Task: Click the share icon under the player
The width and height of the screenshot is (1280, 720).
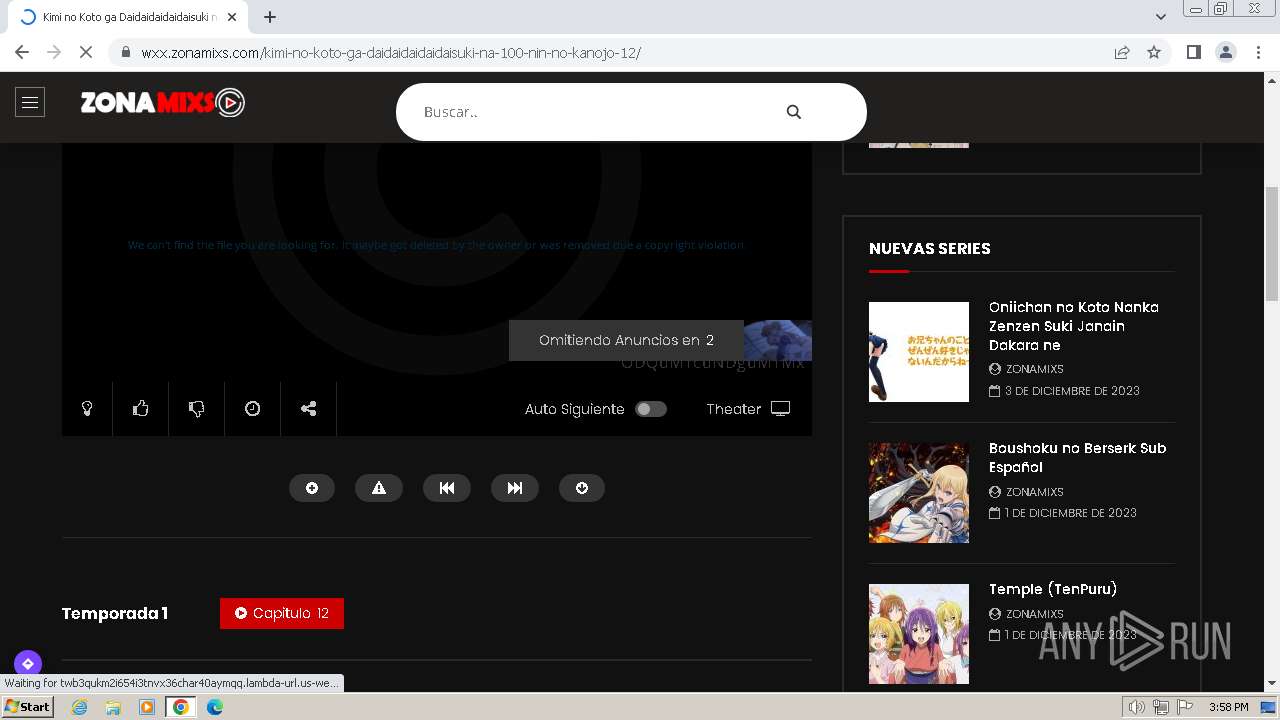Action: [309, 408]
